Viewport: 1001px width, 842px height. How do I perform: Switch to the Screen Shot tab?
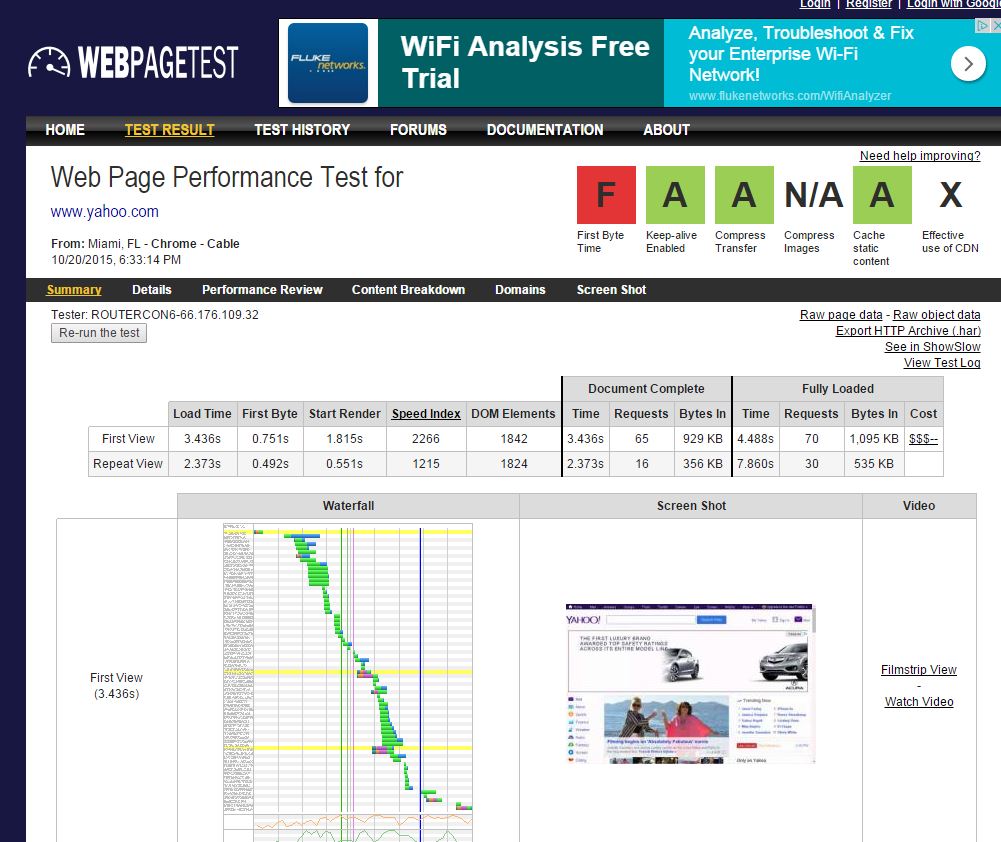[611, 290]
